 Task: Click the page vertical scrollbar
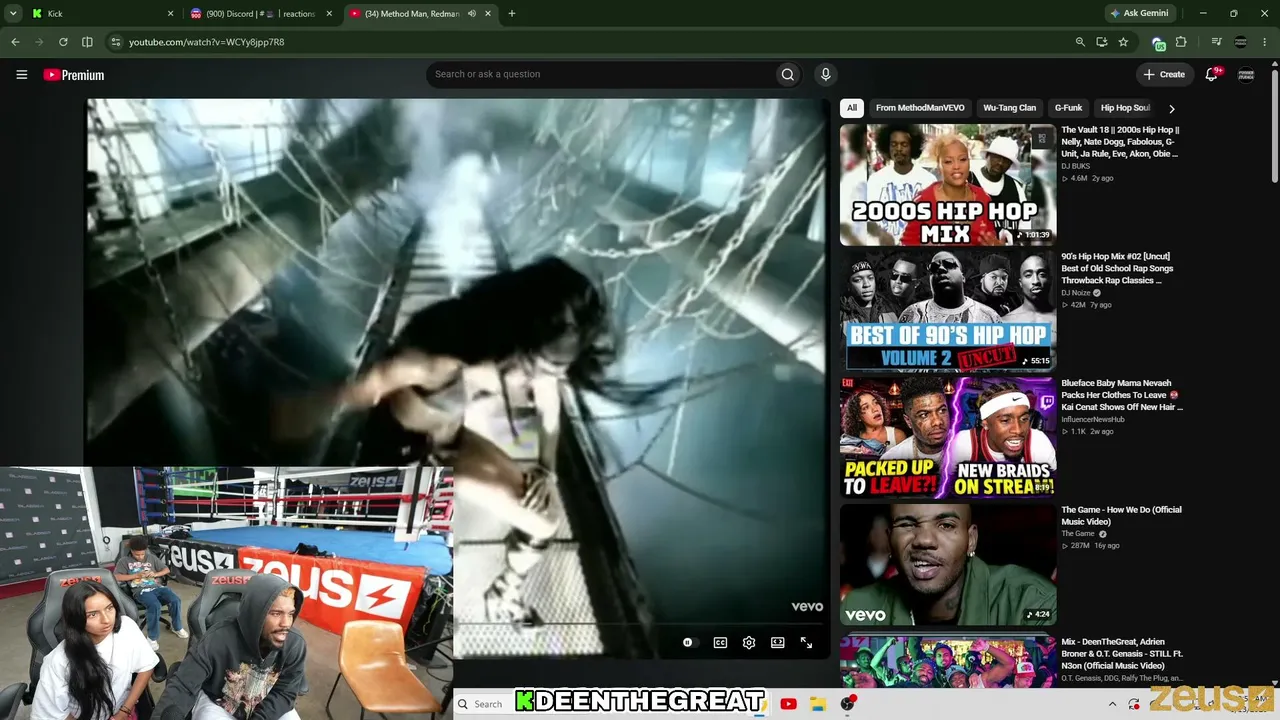[1274, 125]
